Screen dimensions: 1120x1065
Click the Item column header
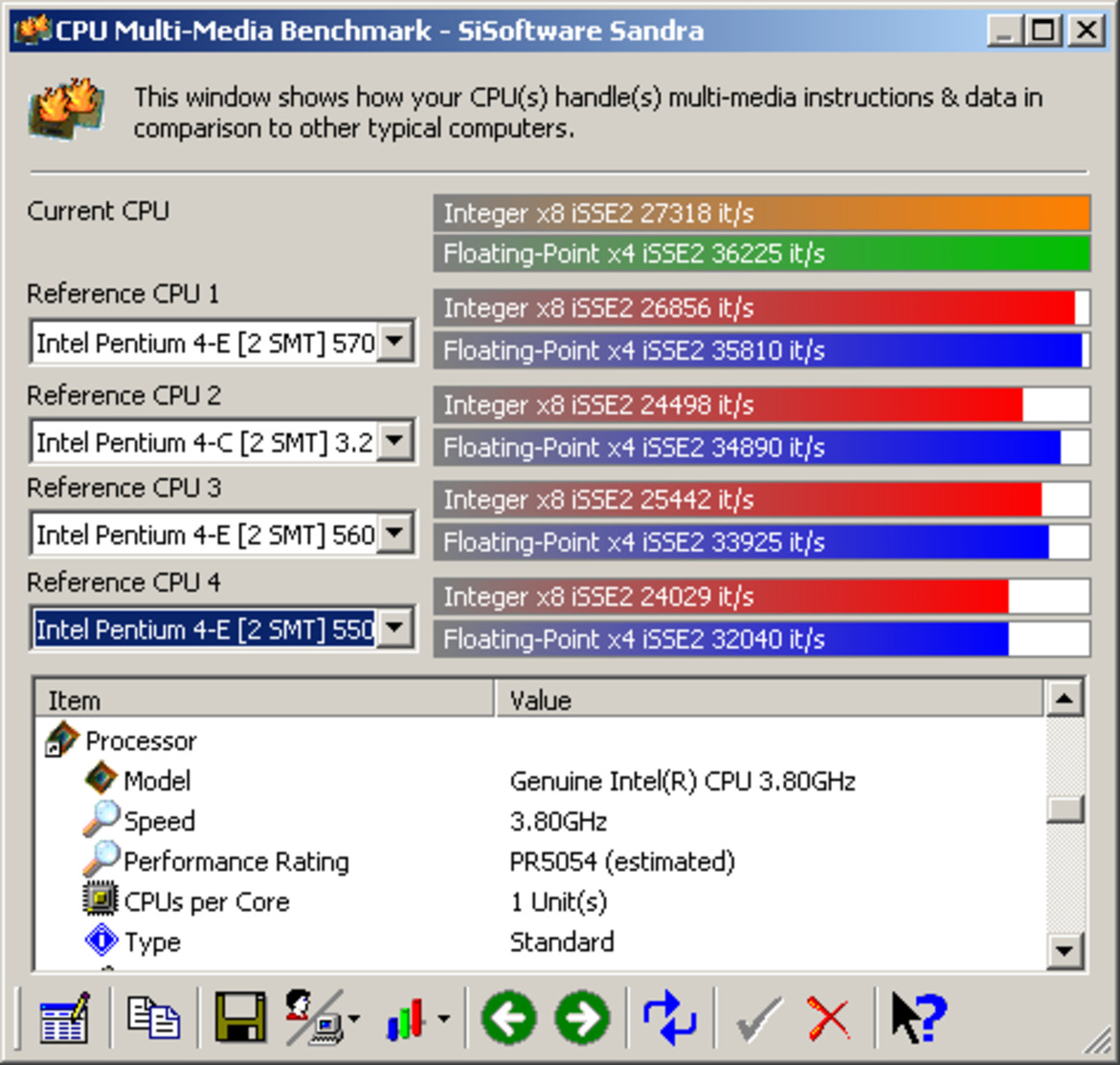point(264,699)
